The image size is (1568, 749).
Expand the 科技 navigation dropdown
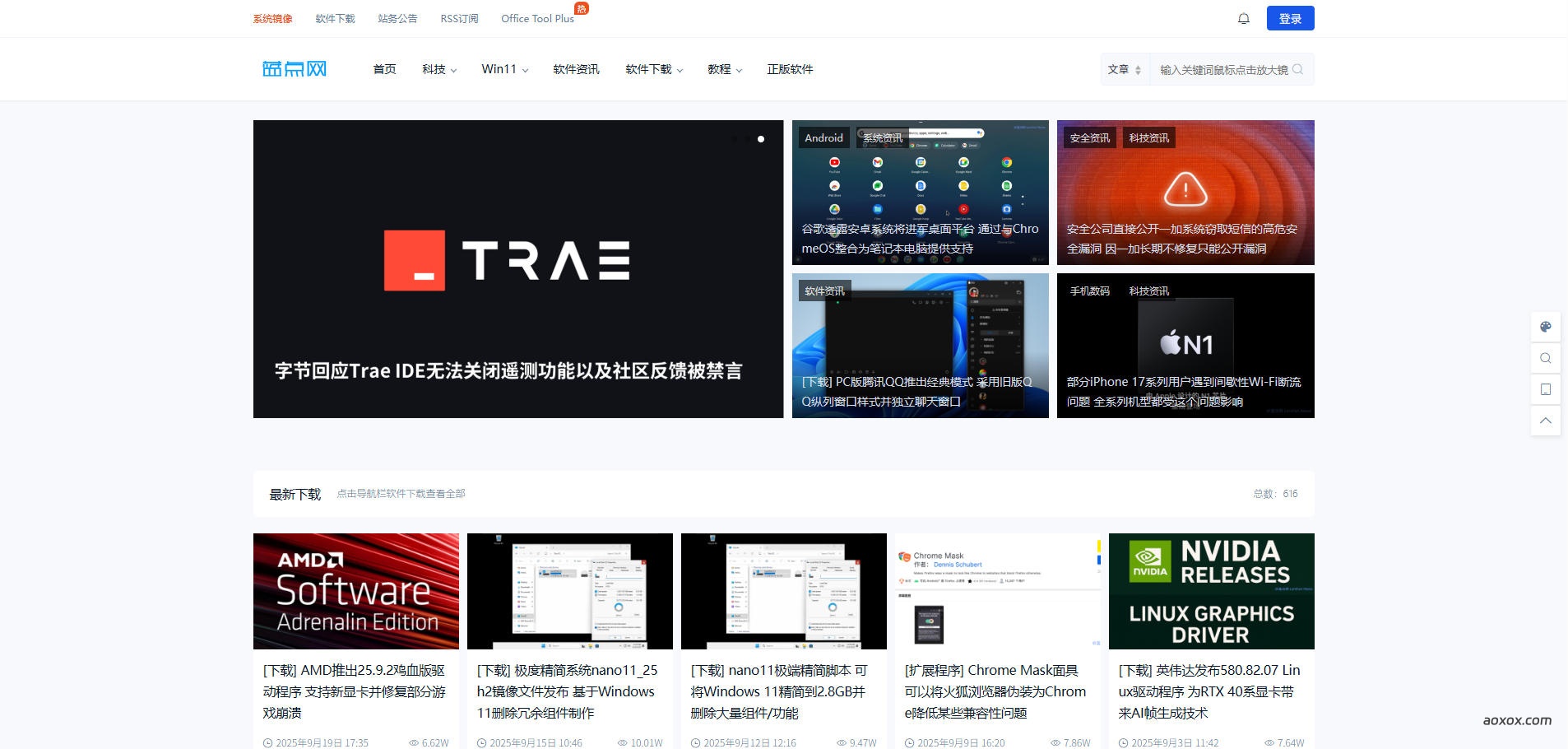(439, 70)
